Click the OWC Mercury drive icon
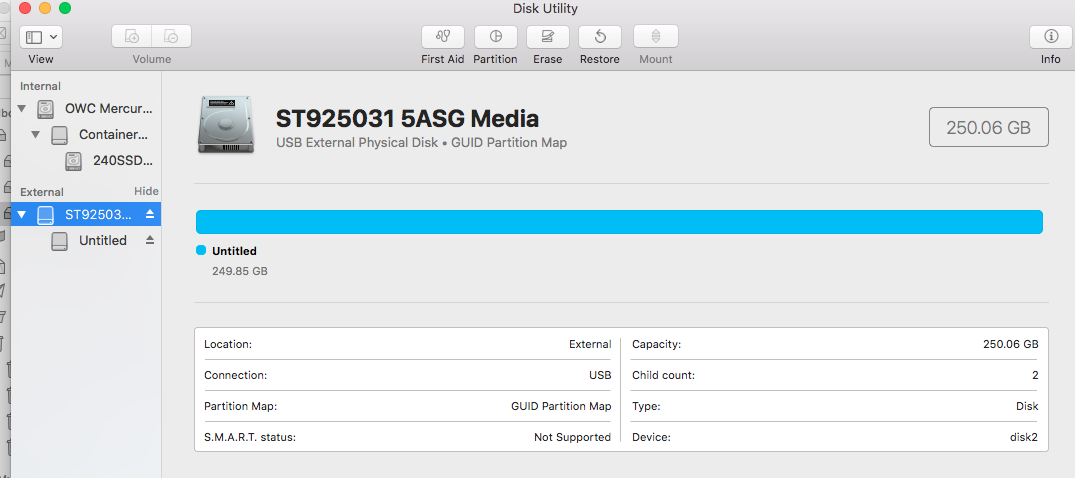 click(45, 108)
